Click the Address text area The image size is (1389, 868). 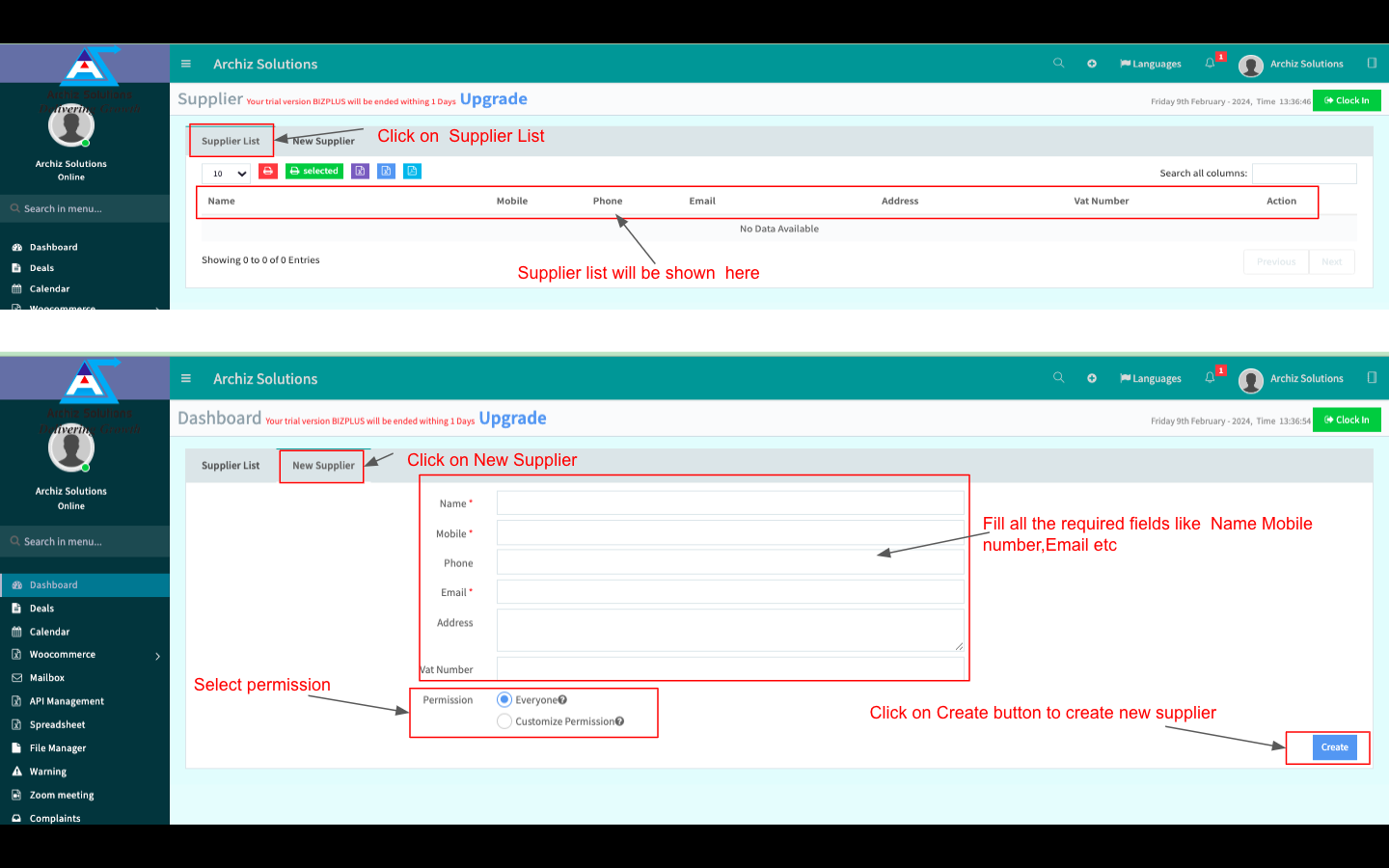(729, 630)
